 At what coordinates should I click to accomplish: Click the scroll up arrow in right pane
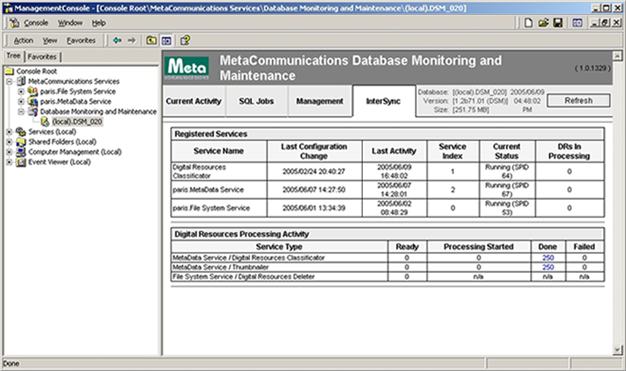[617, 56]
